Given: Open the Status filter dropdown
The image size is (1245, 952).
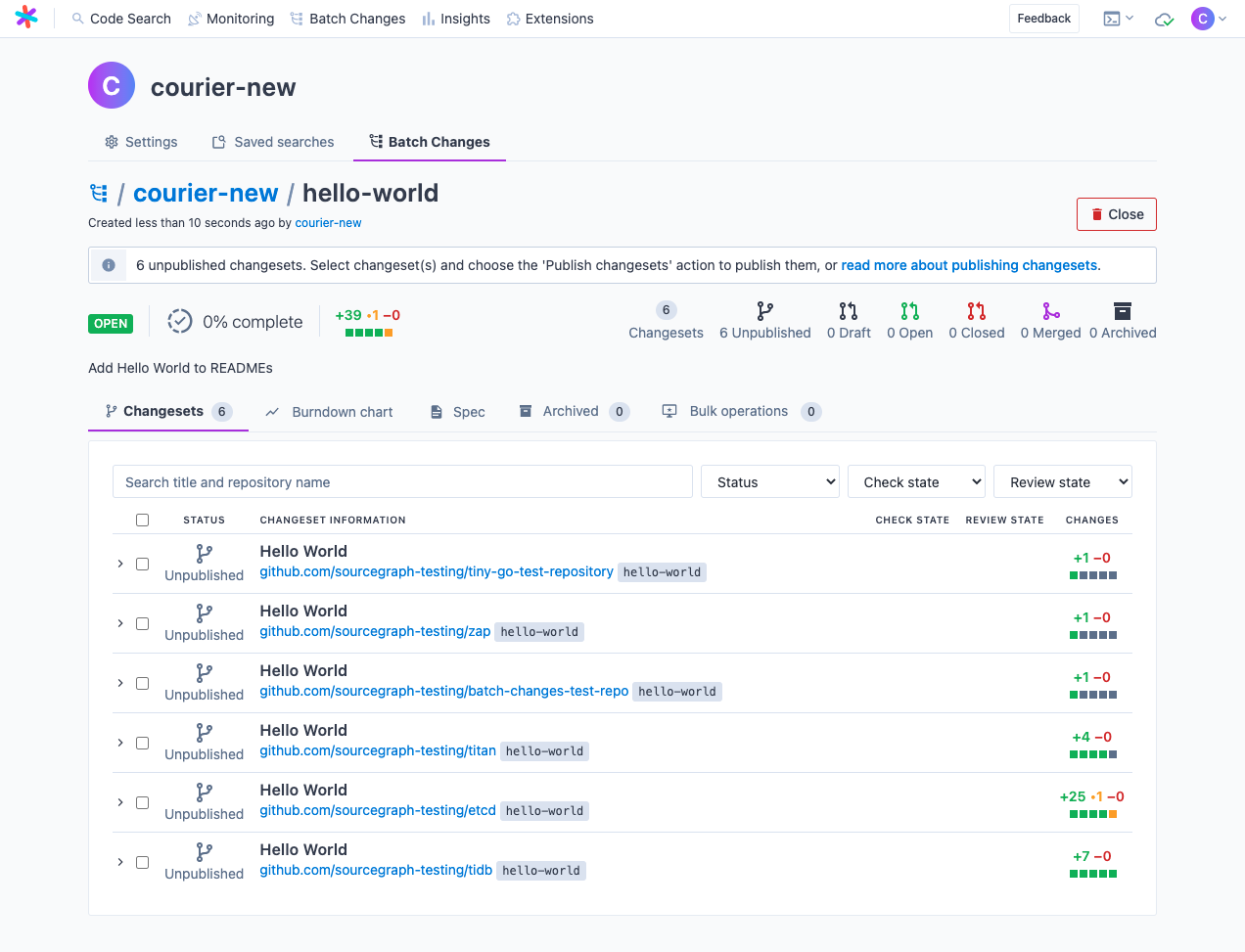Looking at the screenshot, I should (x=769, y=480).
